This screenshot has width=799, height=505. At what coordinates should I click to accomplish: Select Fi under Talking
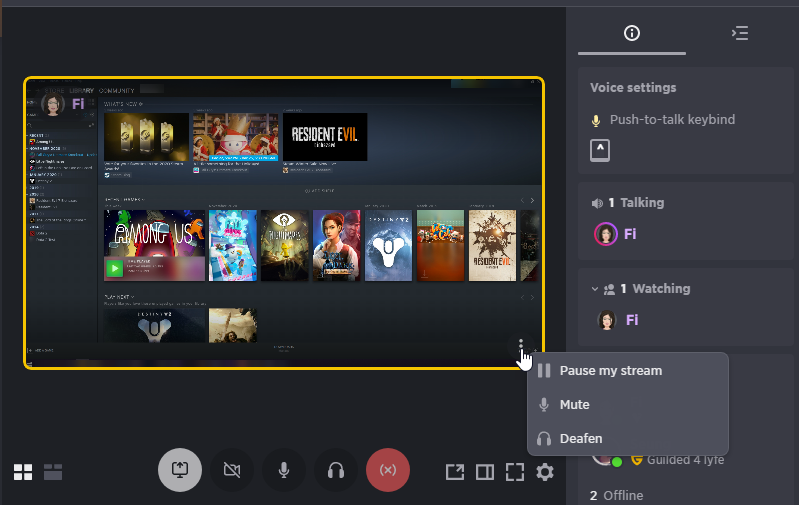pos(630,234)
